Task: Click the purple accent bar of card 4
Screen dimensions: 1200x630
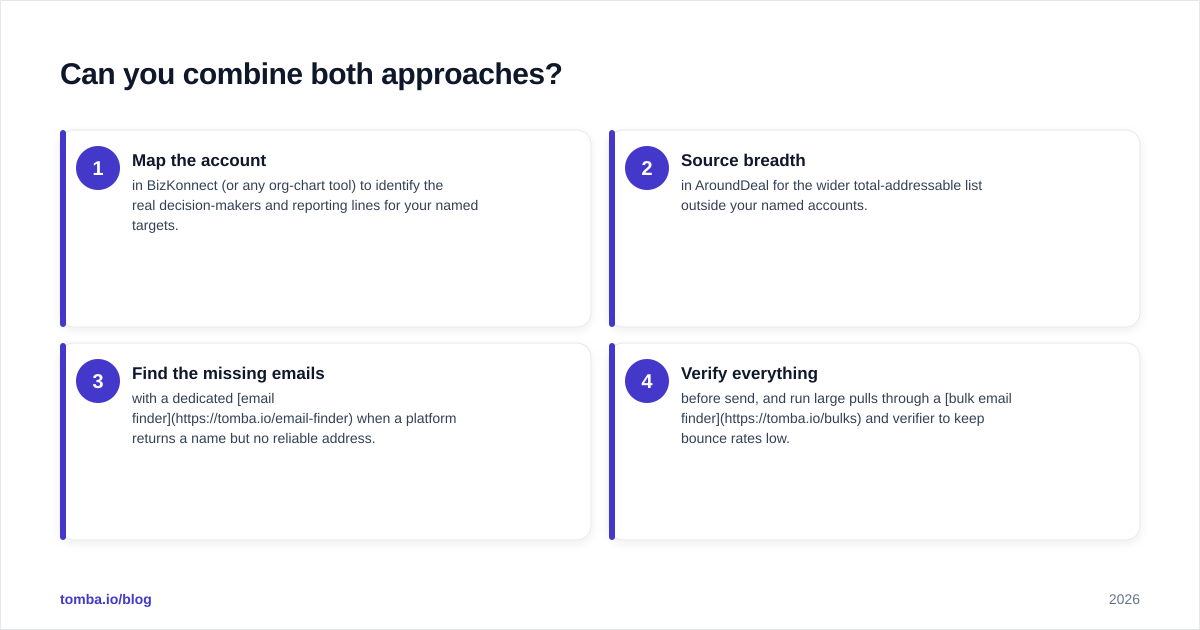Action: pyautogui.click(x=612, y=441)
